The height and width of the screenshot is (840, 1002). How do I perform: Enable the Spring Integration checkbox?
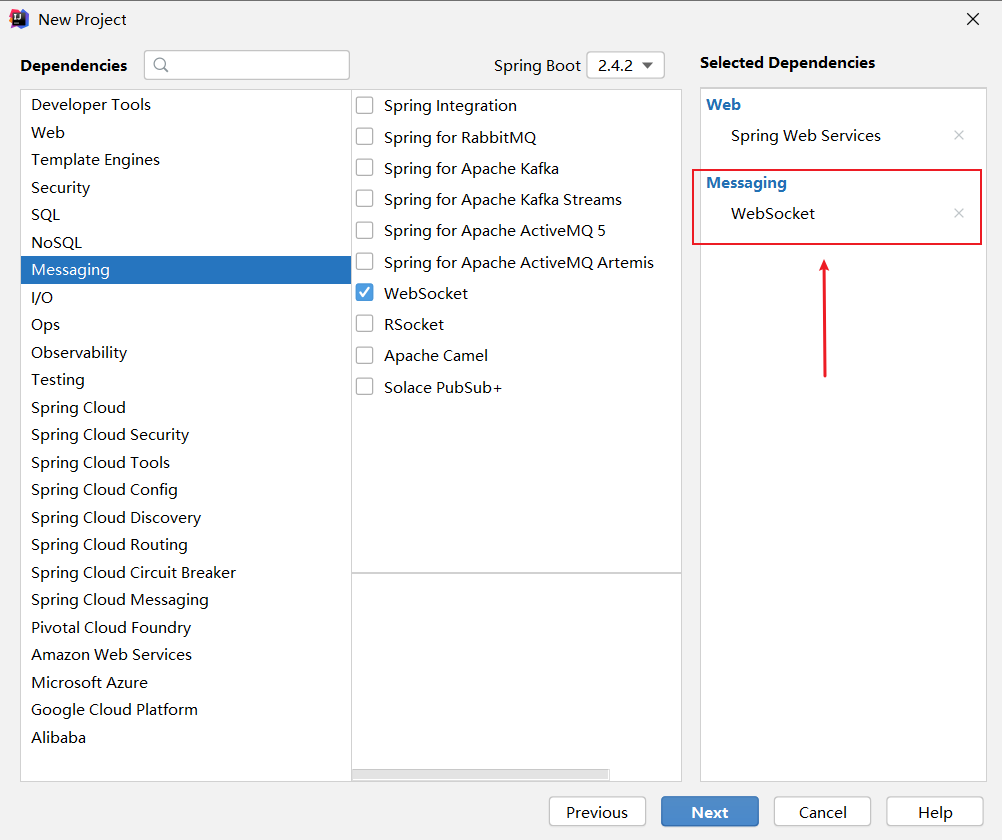pos(364,105)
